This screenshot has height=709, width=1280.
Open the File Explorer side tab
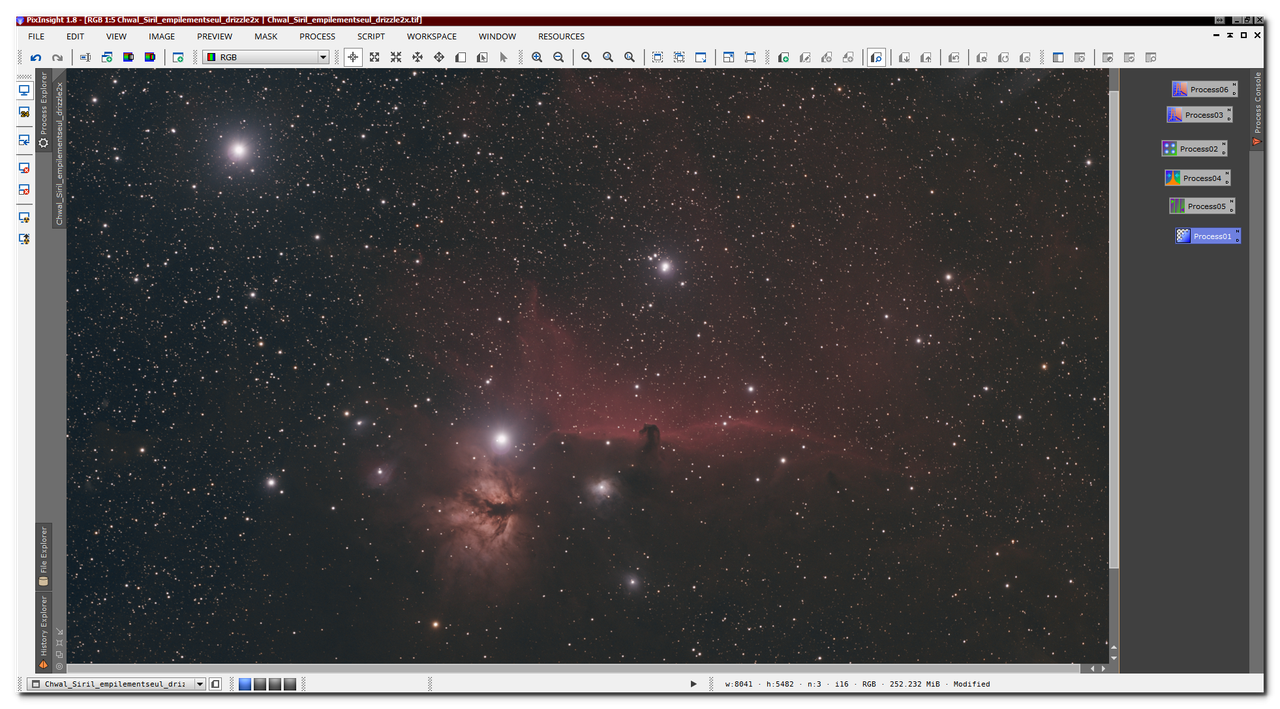[43, 556]
